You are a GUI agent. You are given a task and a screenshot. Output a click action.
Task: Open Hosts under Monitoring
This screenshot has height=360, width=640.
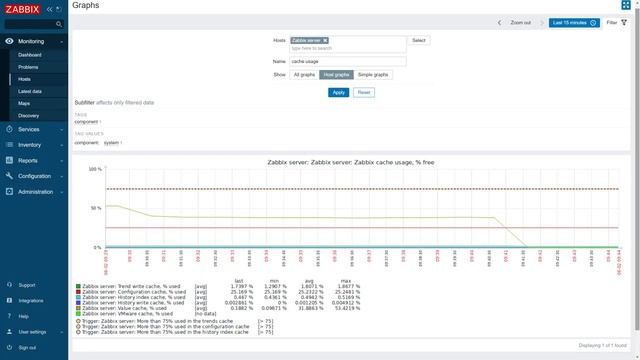24,79
